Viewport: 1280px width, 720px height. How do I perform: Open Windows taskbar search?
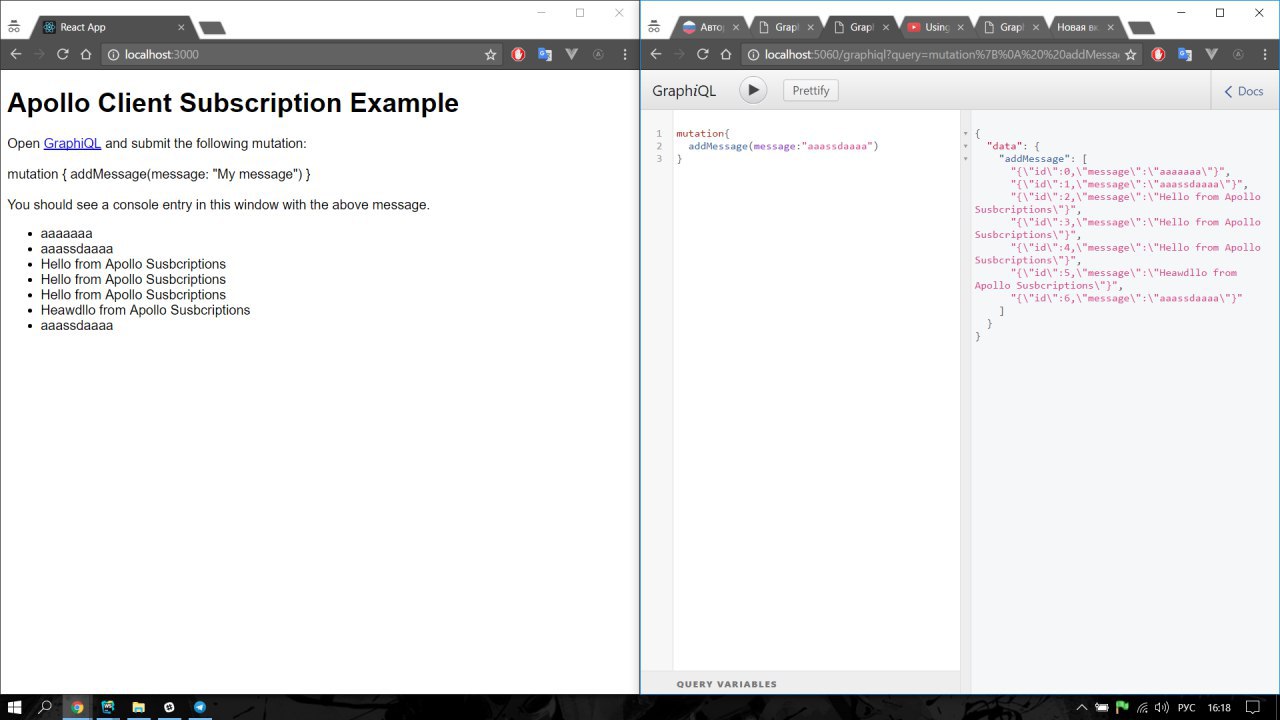click(x=45, y=707)
